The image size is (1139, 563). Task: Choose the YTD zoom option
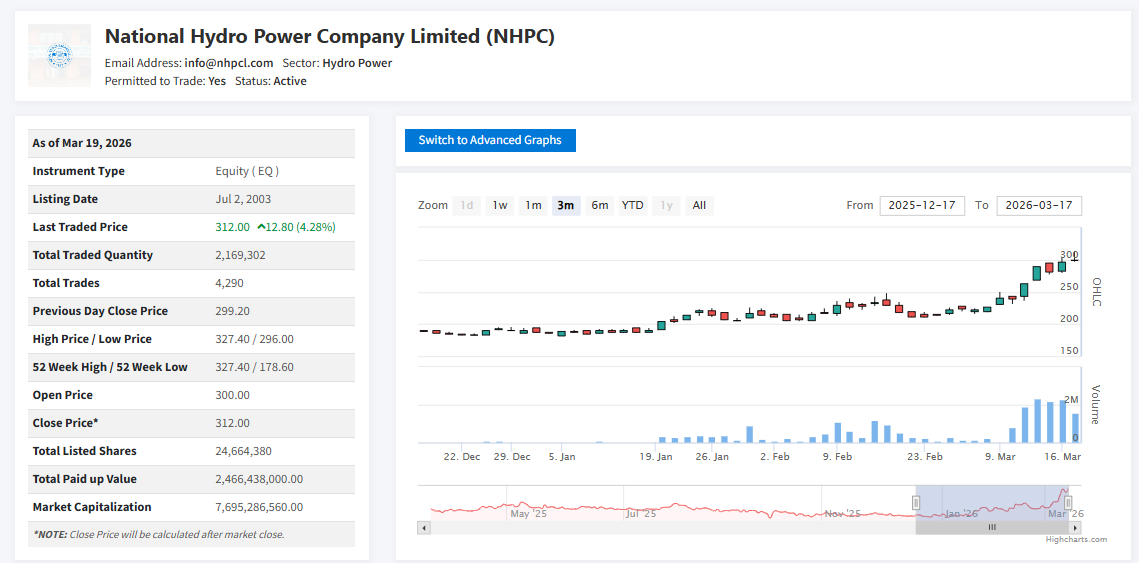pyautogui.click(x=632, y=205)
